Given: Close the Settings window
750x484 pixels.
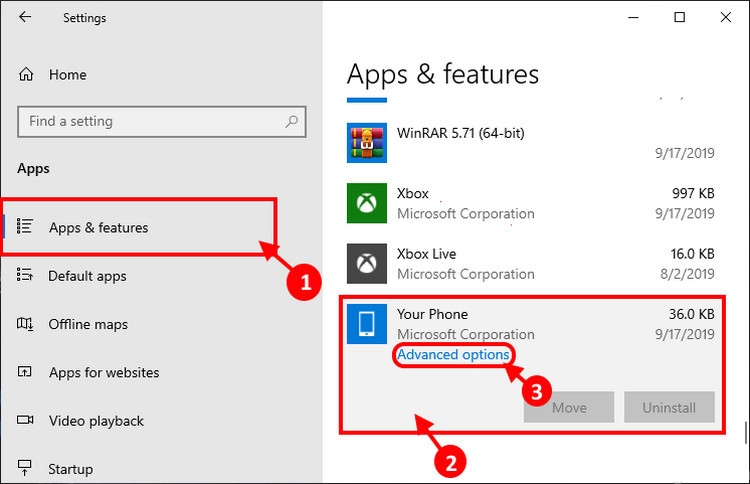Looking at the screenshot, I should (726, 17).
